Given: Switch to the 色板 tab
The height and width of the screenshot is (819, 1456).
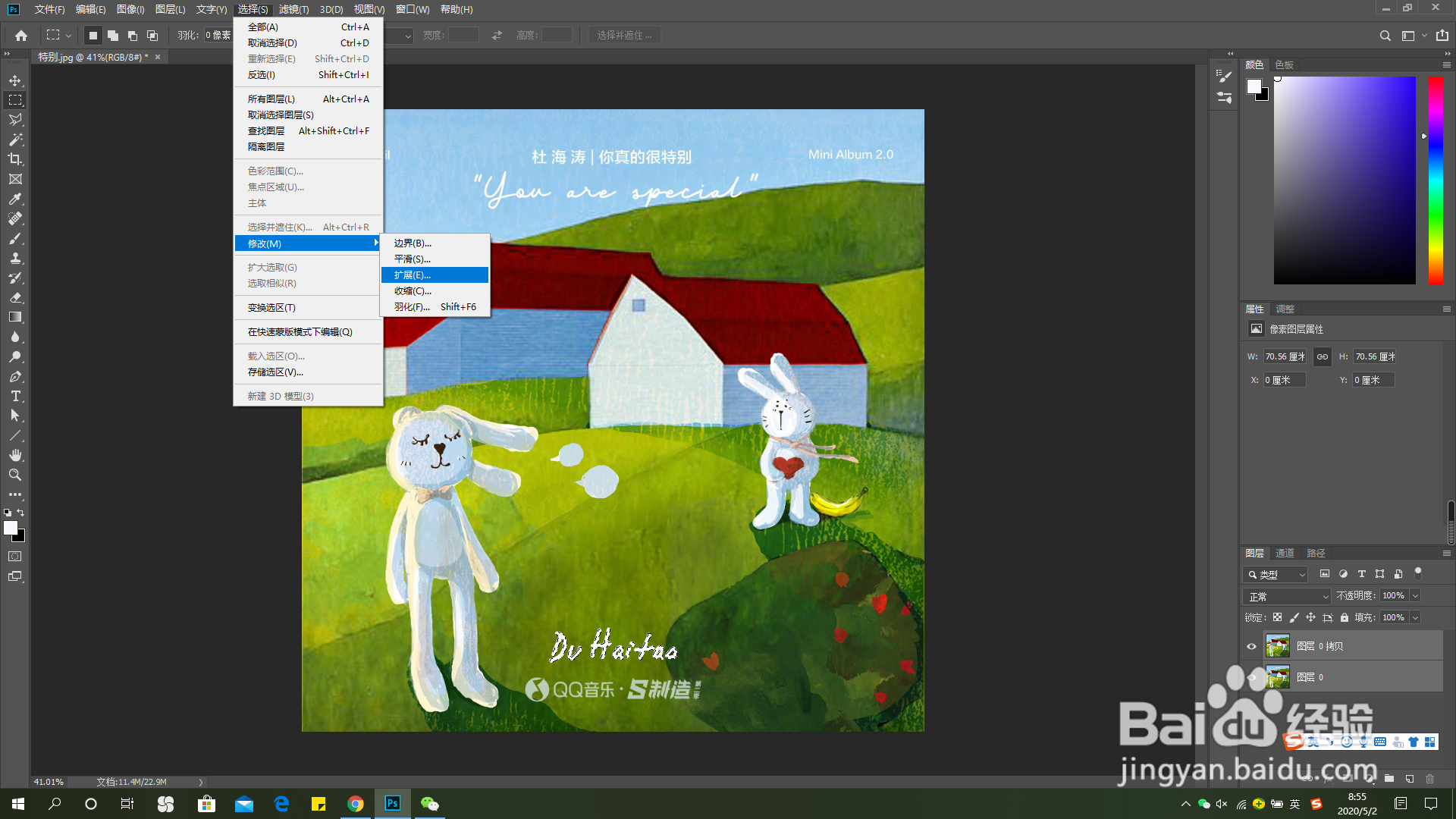Looking at the screenshot, I should pos(1284,65).
